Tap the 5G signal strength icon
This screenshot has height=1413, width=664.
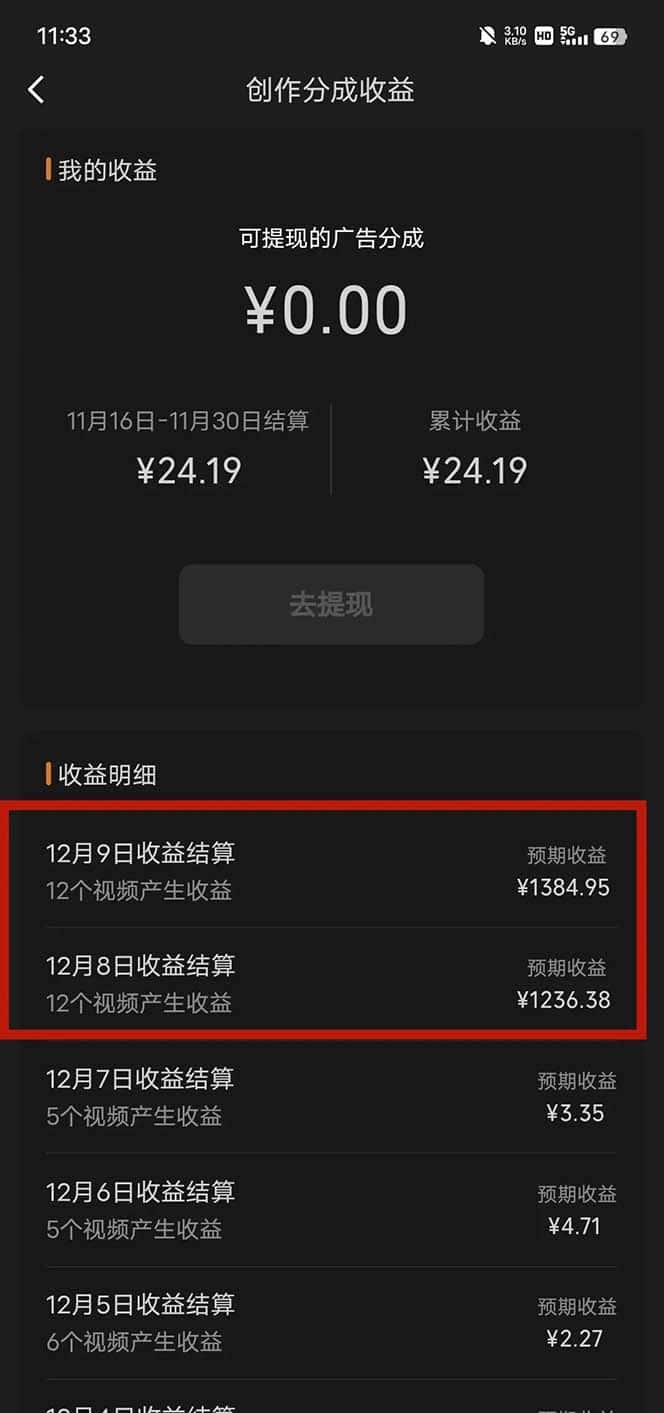[x=574, y=36]
